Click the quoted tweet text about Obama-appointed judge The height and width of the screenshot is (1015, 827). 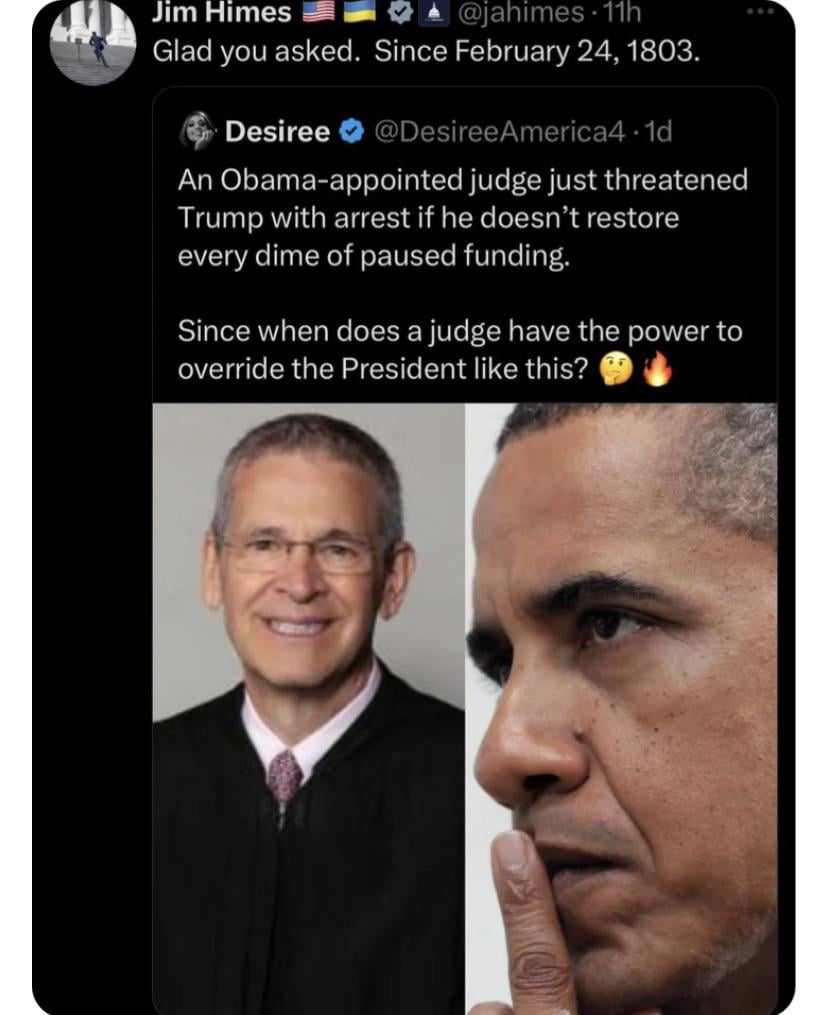point(462,218)
